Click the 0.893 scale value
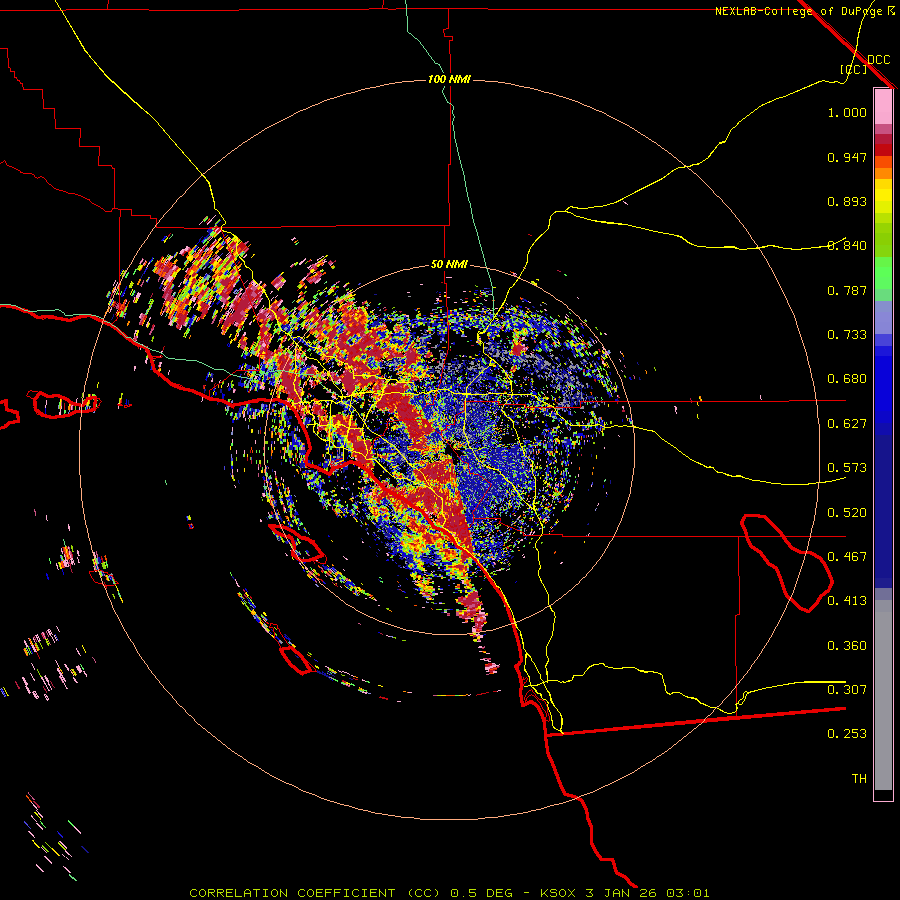Viewport: 900px width, 900px height. 847,201
